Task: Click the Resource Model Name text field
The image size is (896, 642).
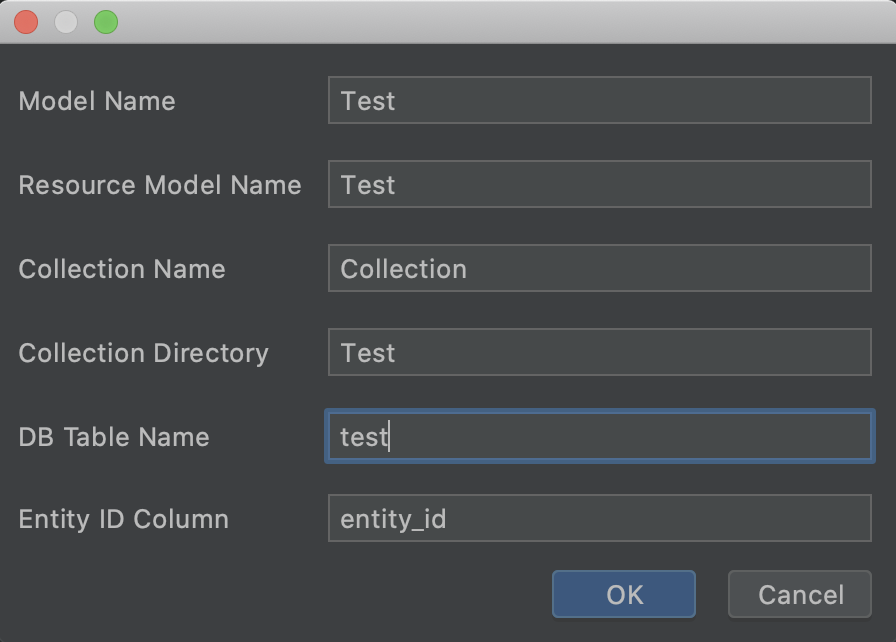Action: (x=599, y=185)
